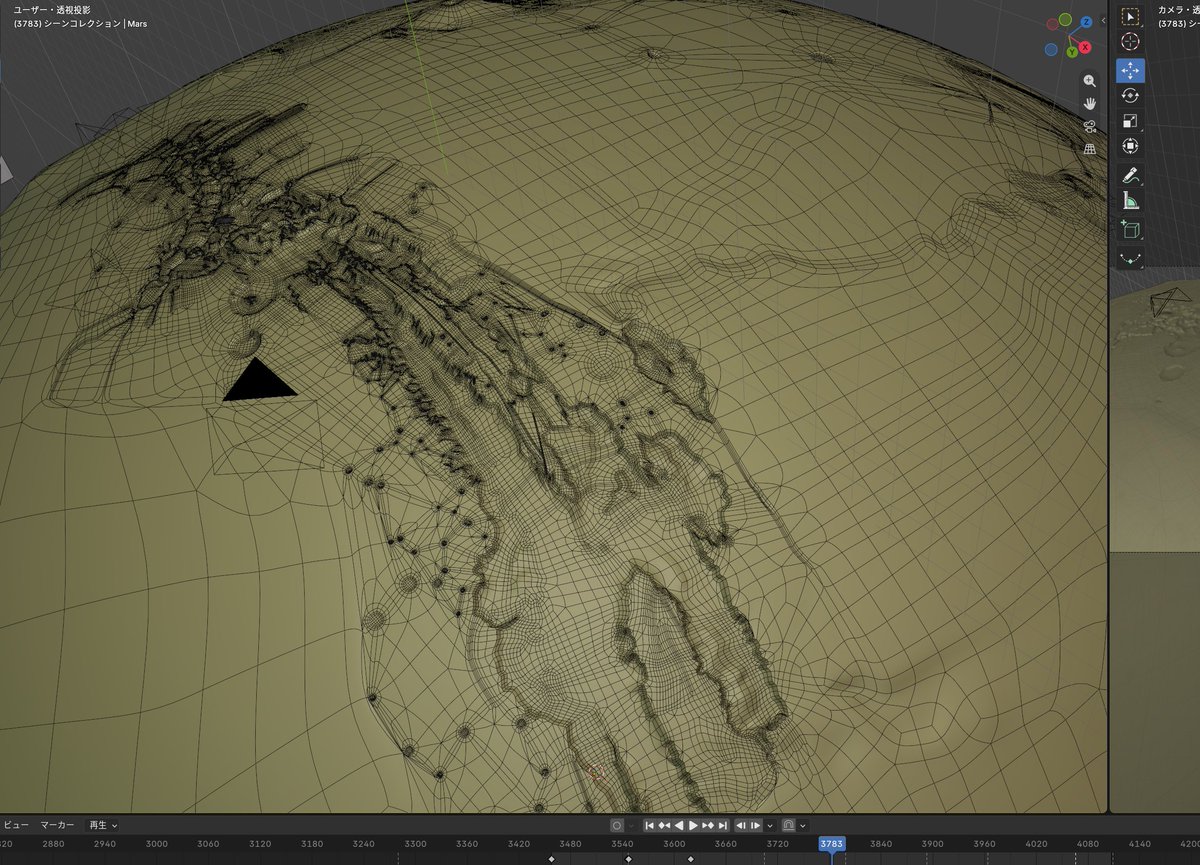
Task: Open the 再生 playback dropdown
Action: 103,825
